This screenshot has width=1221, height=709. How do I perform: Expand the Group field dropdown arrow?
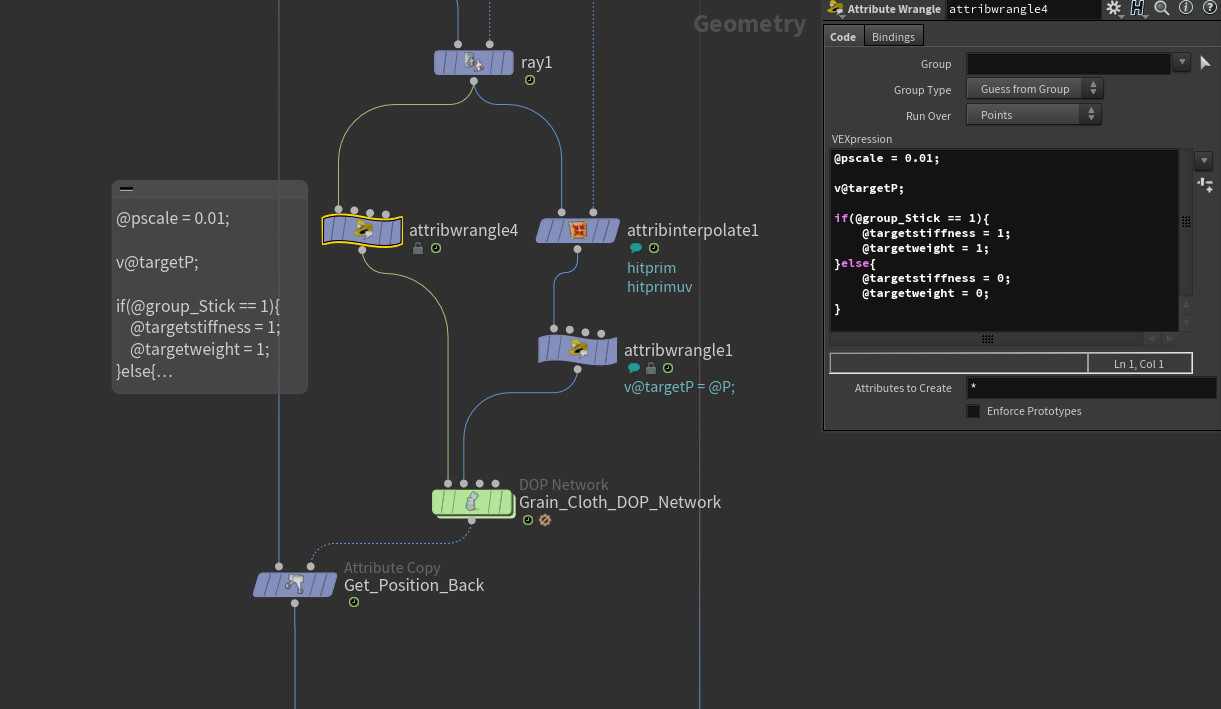(x=1181, y=62)
